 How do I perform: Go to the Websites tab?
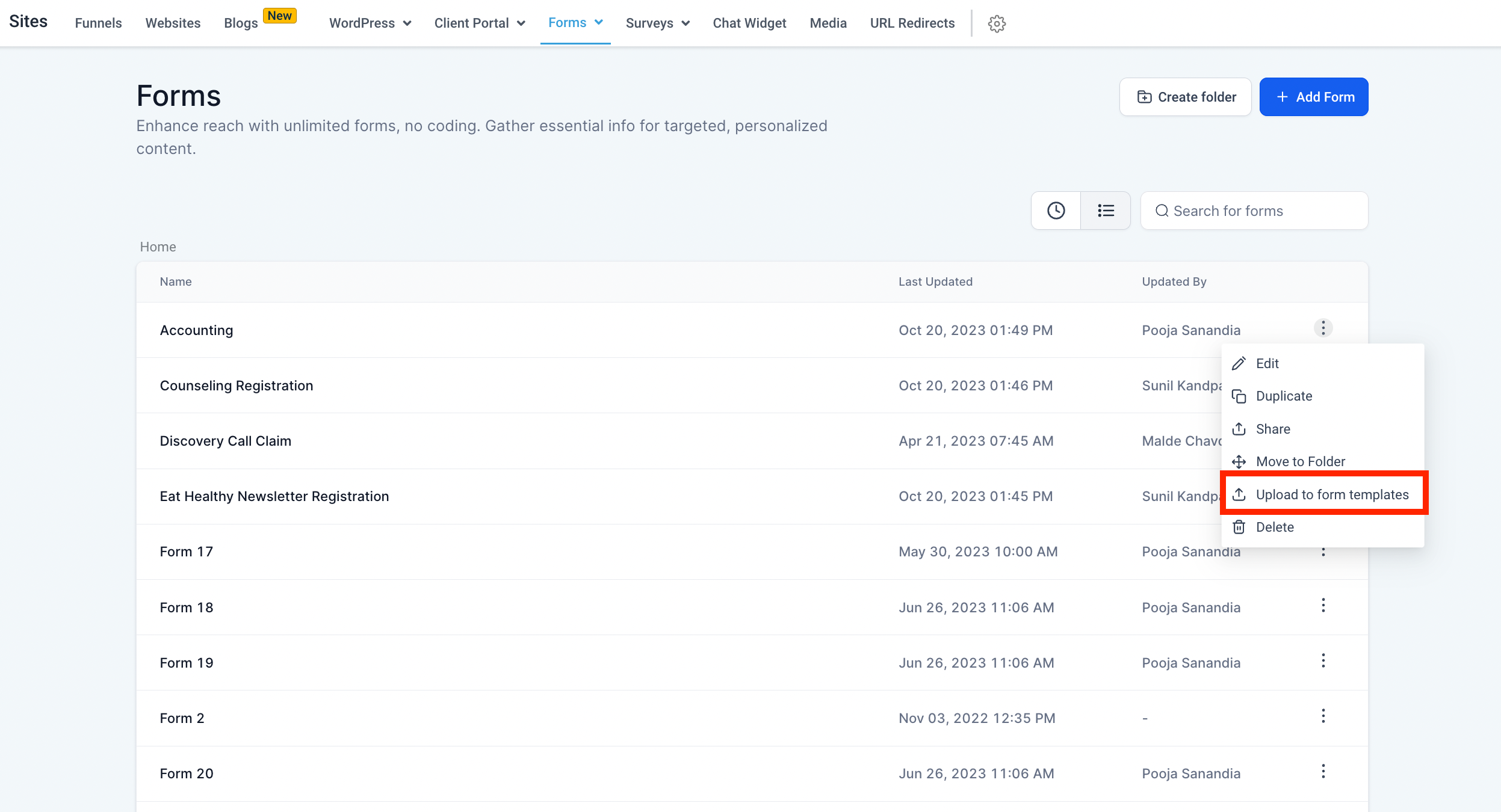tap(173, 23)
